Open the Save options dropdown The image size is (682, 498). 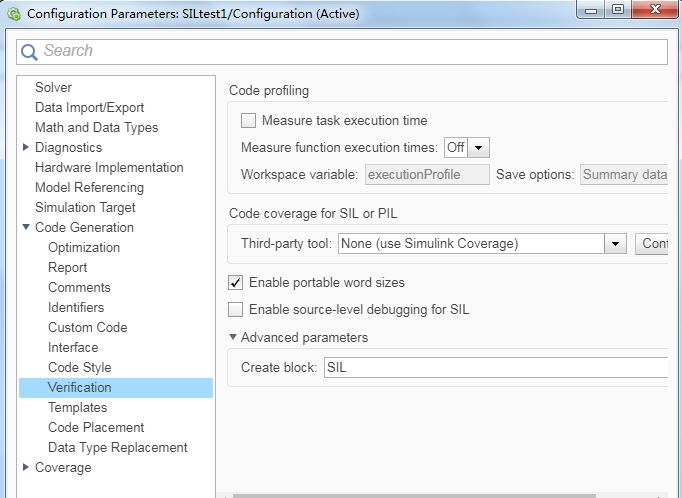coord(624,174)
